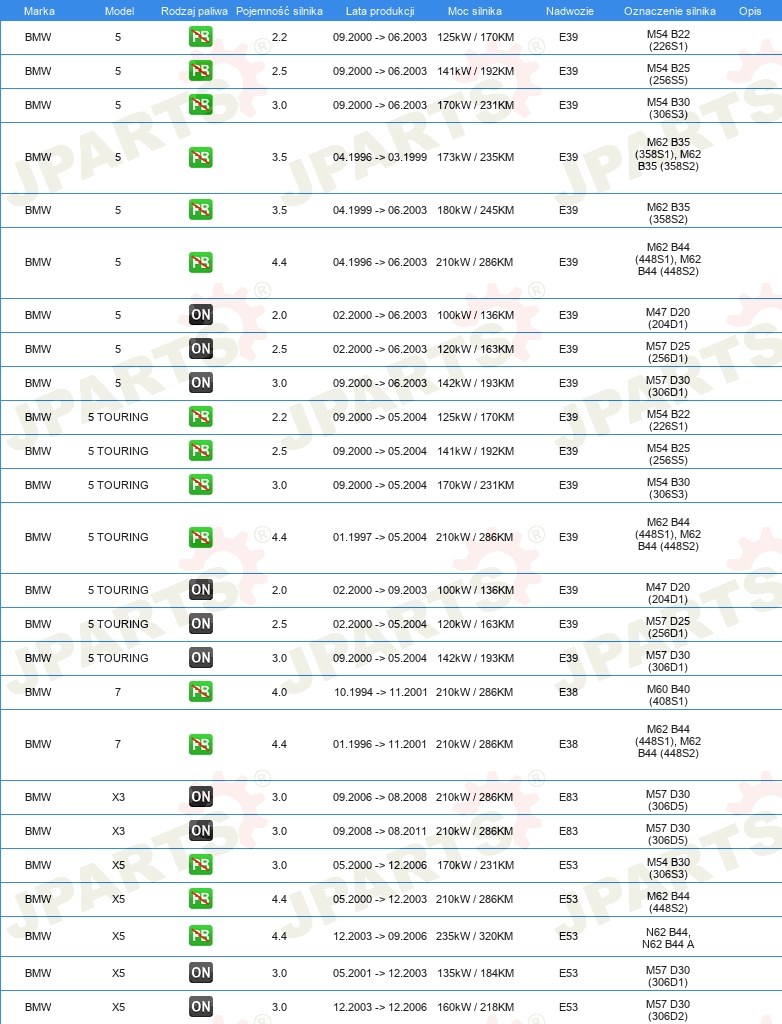Click the Pojemność silnika column header
Image resolution: width=782 pixels, height=1024 pixels.
click(x=279, y=11)
